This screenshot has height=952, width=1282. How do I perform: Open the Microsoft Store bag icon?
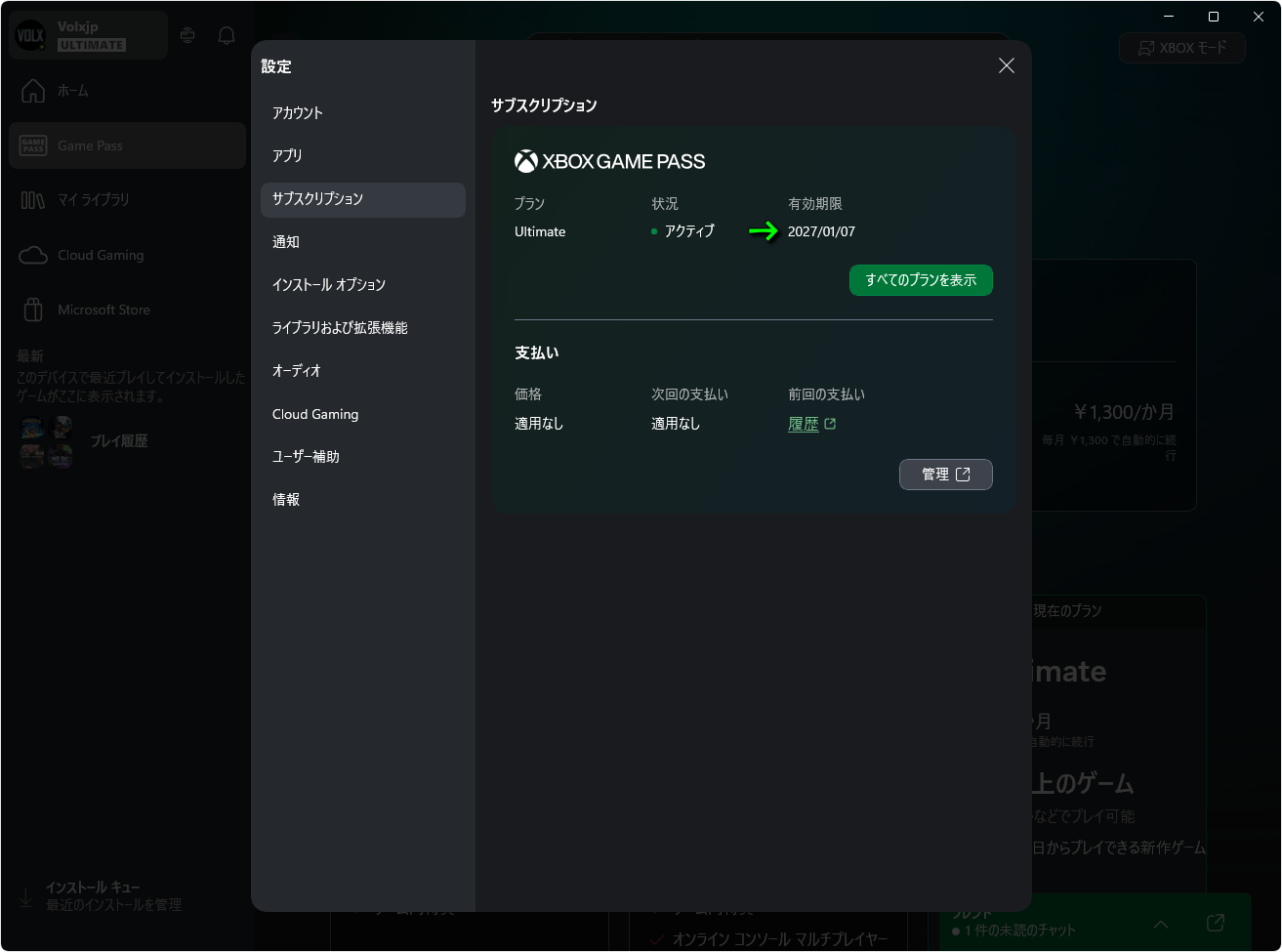click(33, 310)
